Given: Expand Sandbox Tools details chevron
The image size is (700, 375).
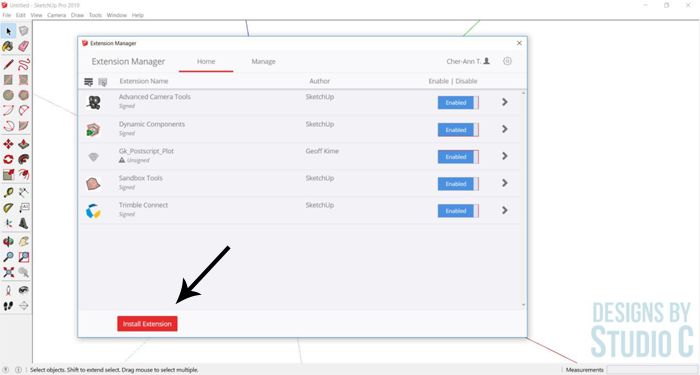Looking at the screenshot, I should pos(504,183).
